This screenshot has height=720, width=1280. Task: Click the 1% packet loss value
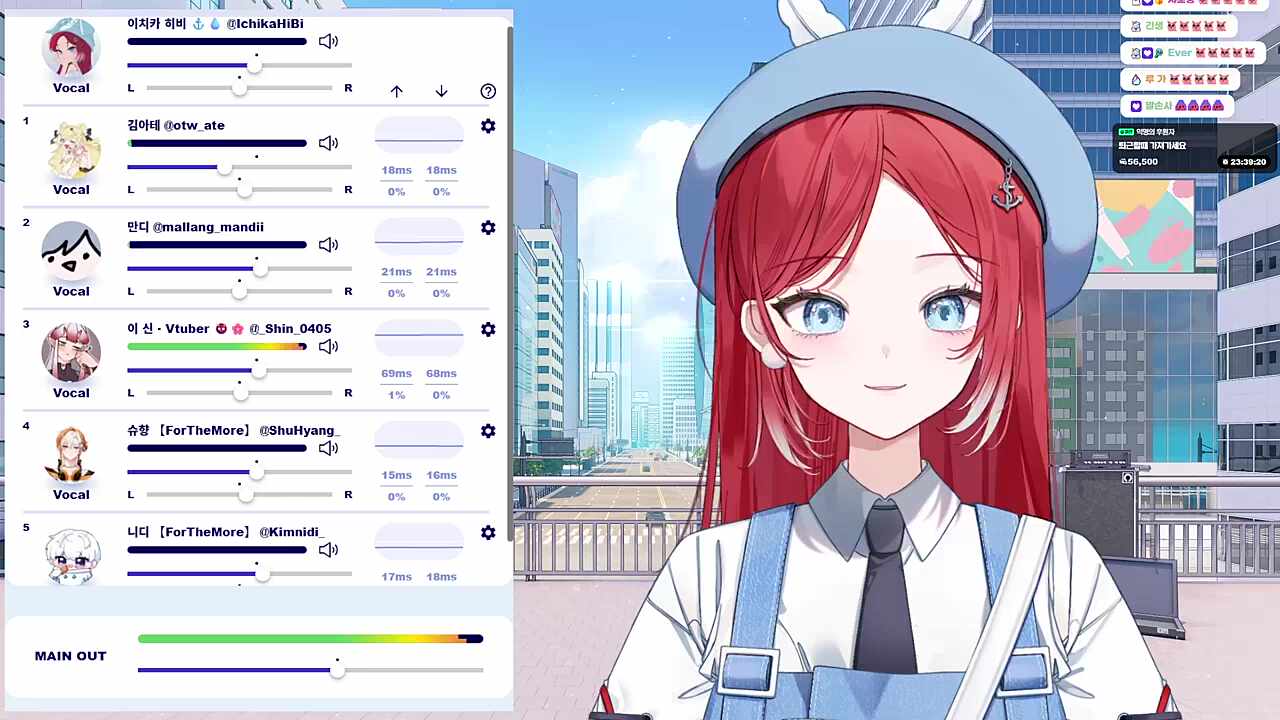click(x=397, y=395)
